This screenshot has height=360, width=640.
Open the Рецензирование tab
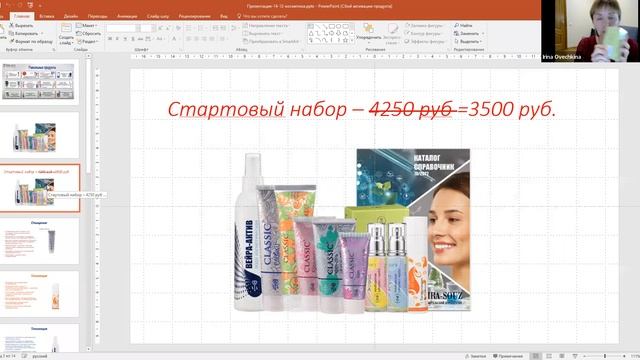point(194,16)
